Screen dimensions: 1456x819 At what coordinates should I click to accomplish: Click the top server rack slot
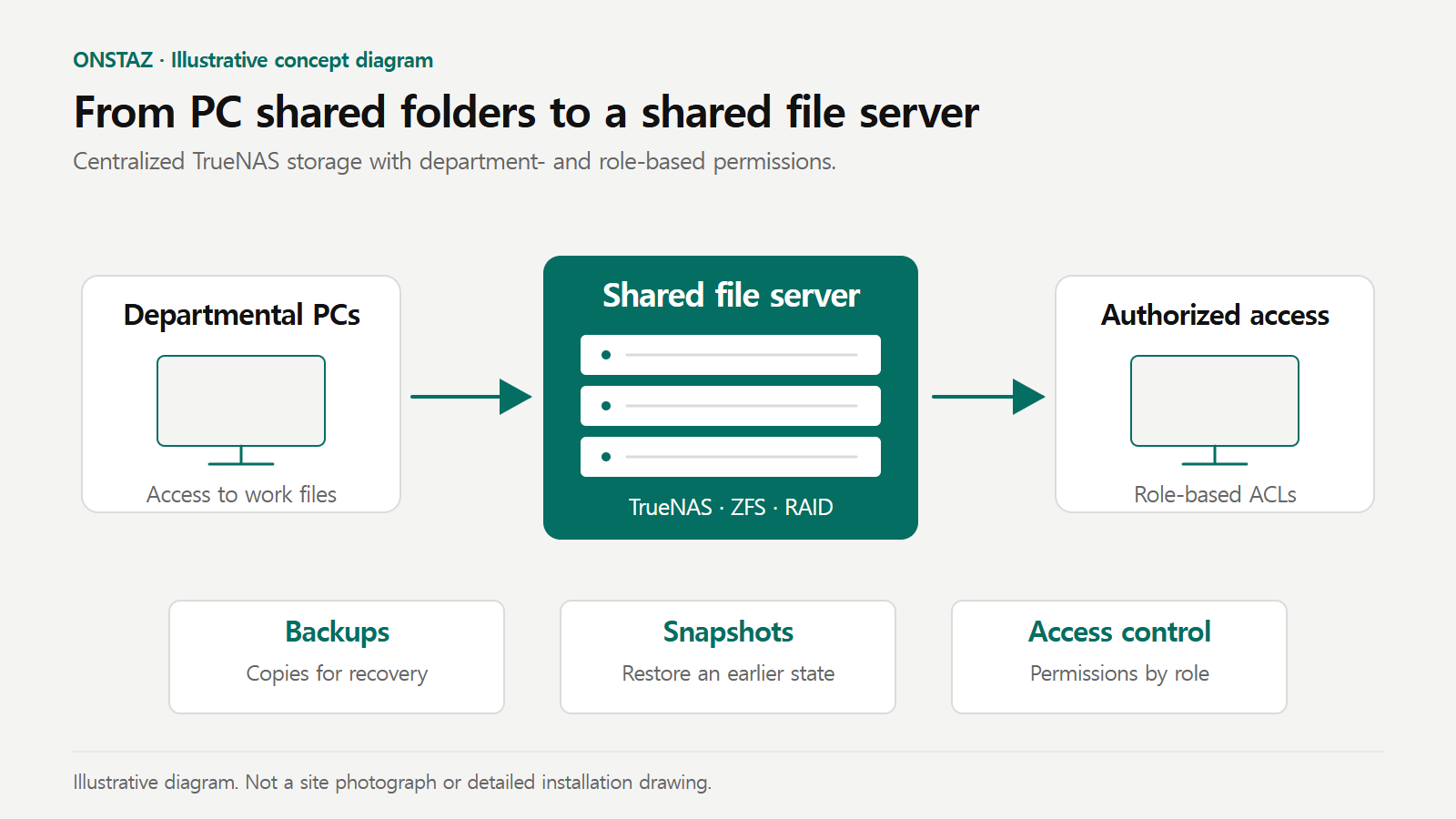tap(731, 355)
